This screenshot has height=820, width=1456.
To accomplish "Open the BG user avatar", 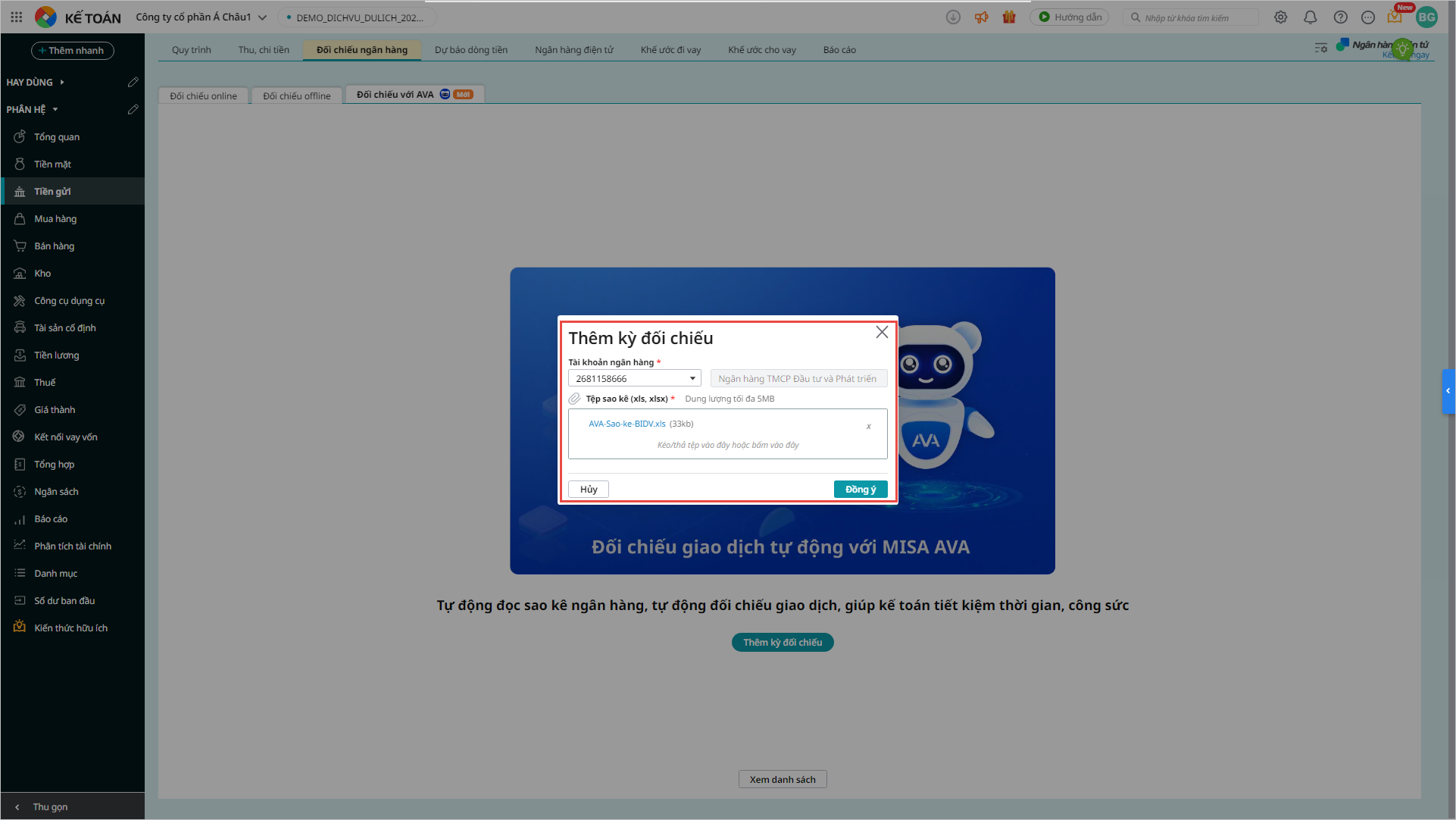I will click(1426, 17).
